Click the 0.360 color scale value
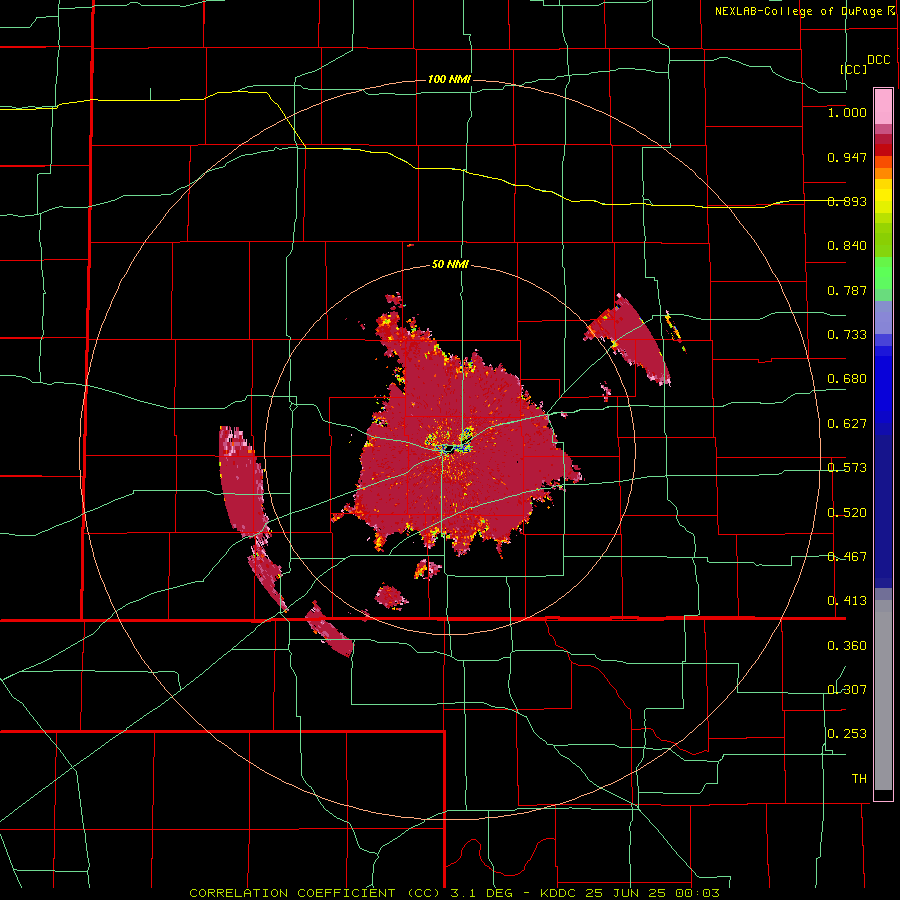This screenshot has height=900, width=900. coord(847,646)
